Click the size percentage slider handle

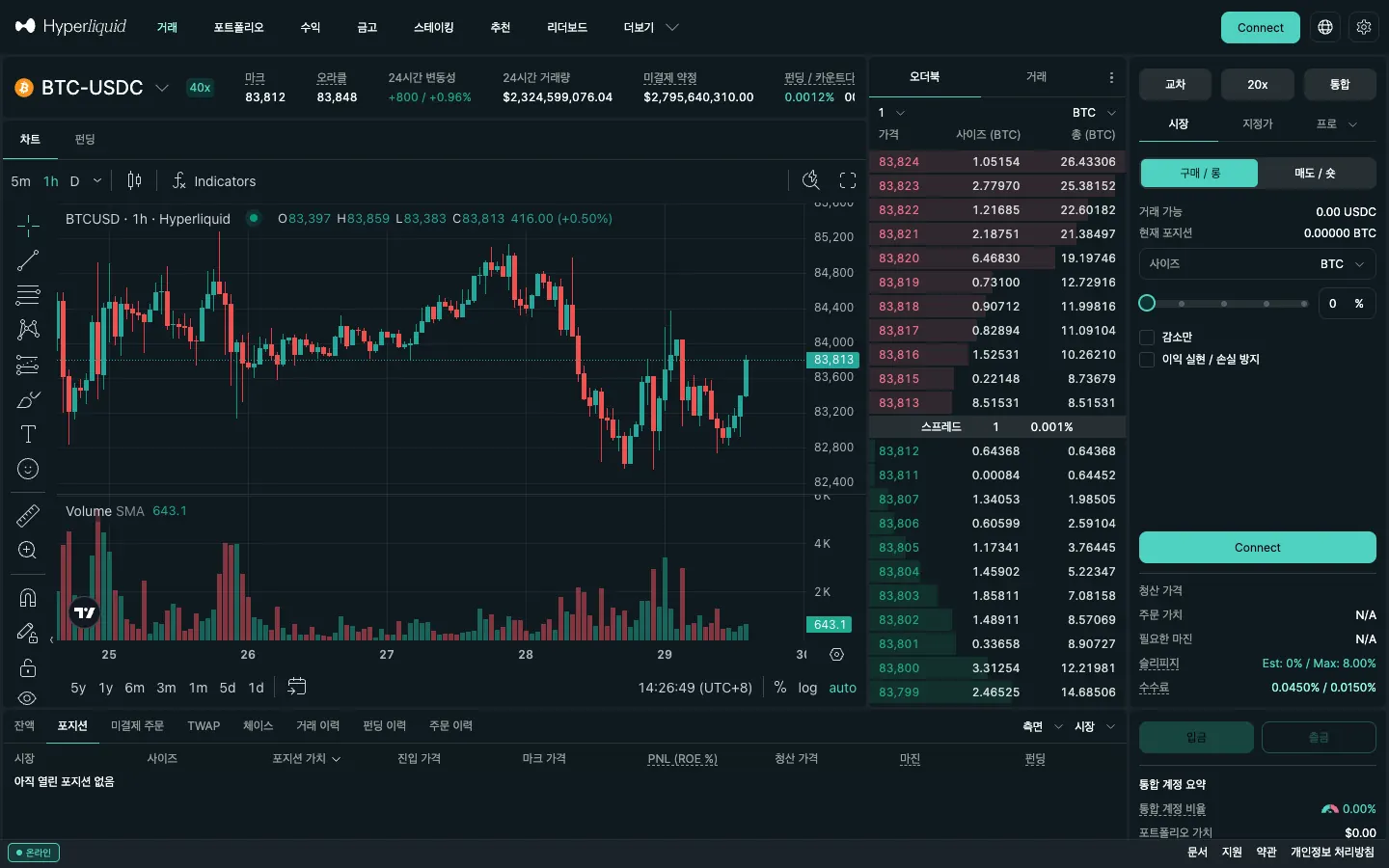pos(1147,303)
